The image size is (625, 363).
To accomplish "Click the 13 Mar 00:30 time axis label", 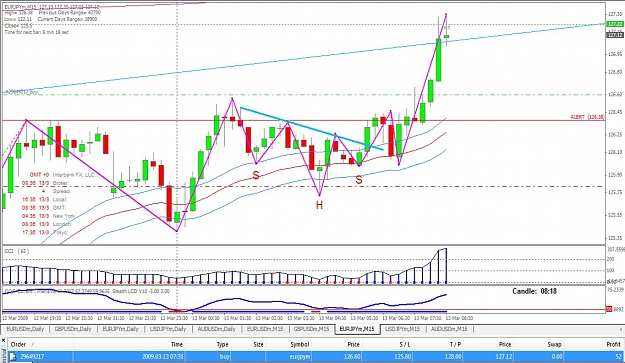I will (x=206, y=318).
